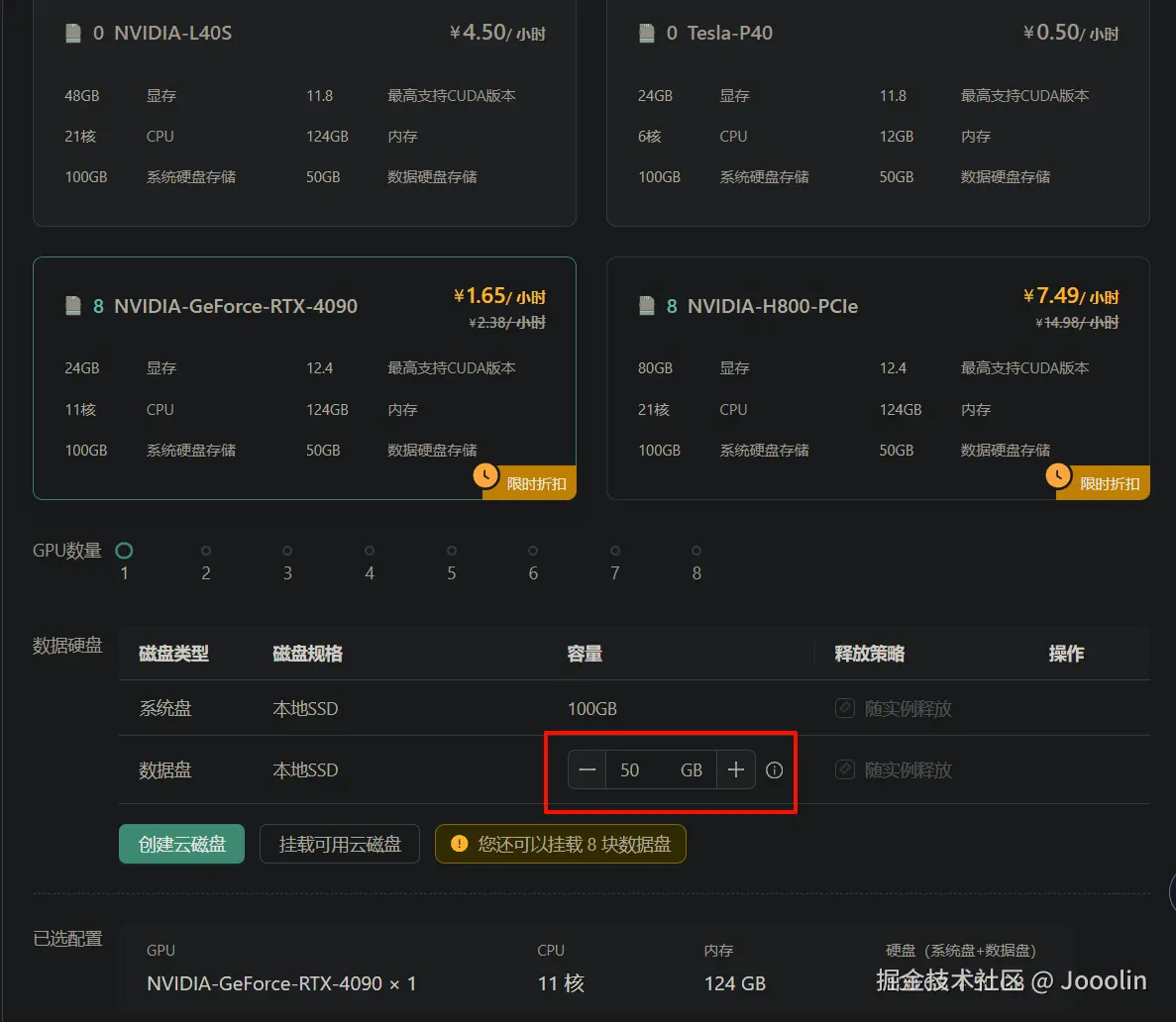Decrease data disk capacity with minus button
The image size is (1176, 1022).
point(588,770)
